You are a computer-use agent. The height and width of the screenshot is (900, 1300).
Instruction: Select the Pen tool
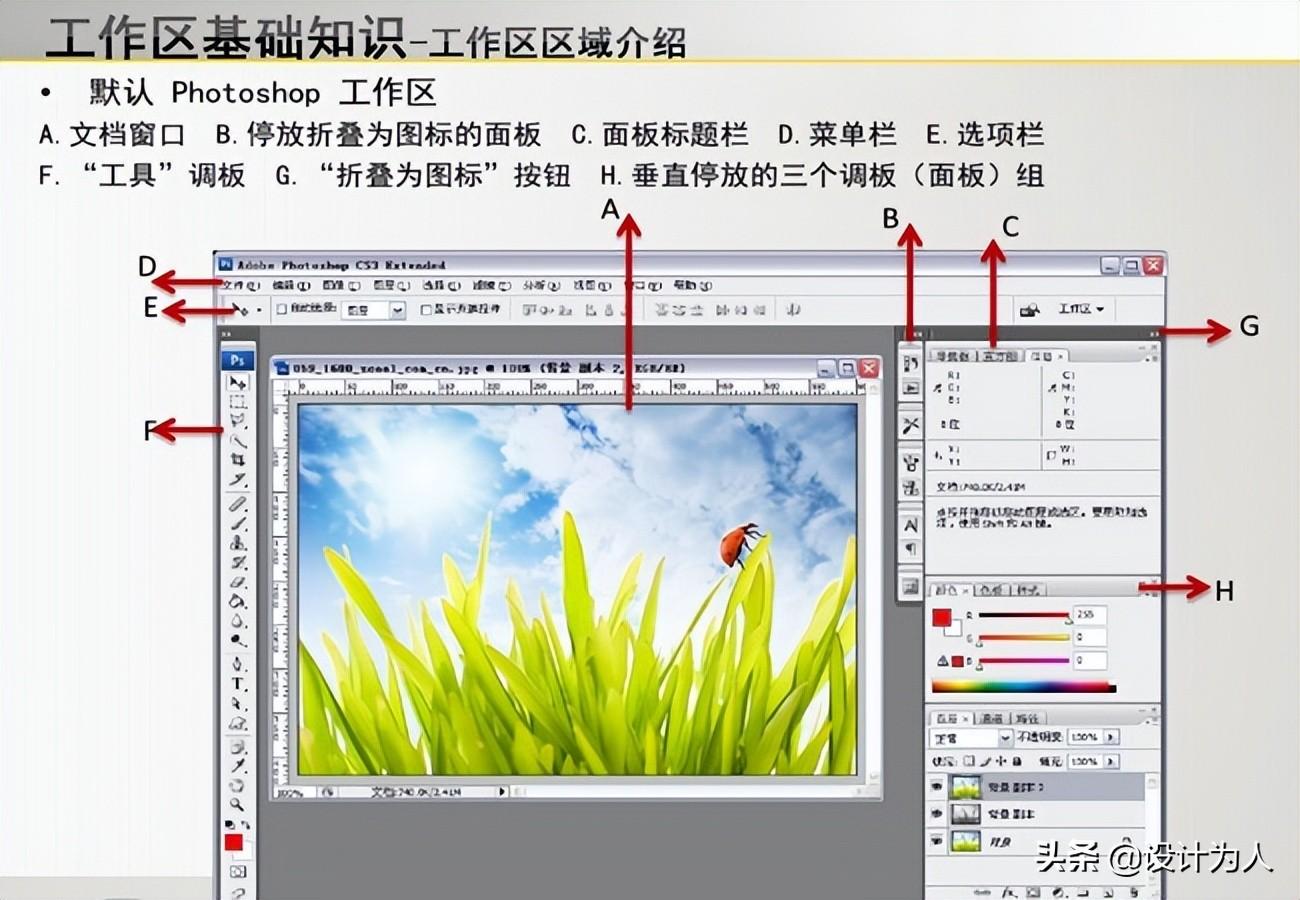238,663
